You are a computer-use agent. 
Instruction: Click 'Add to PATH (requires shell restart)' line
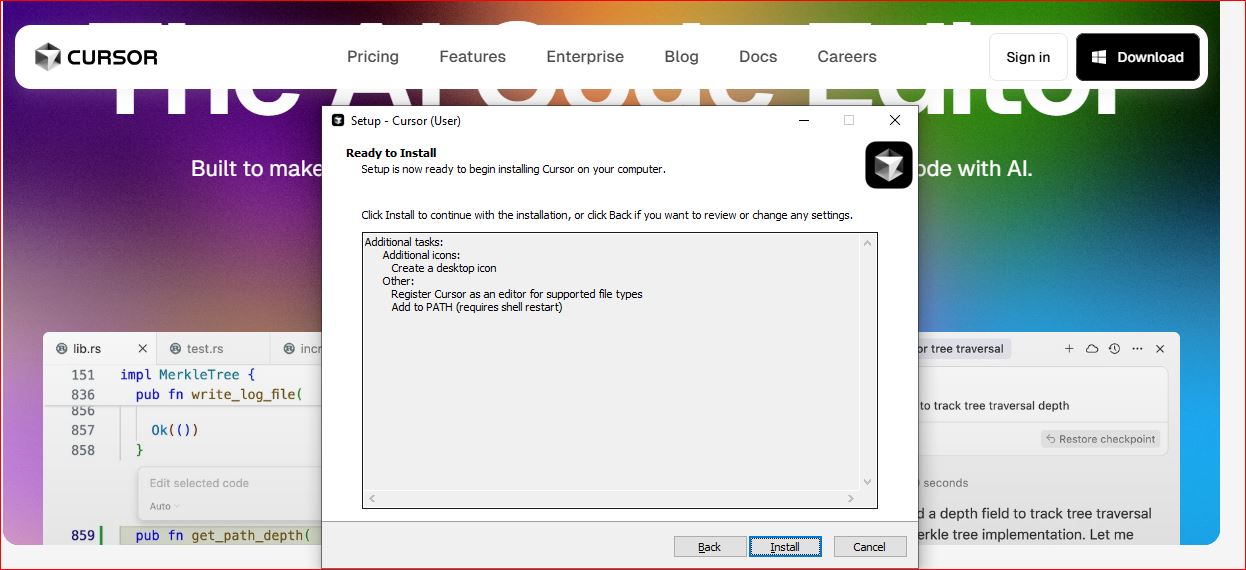[x=477, y=307]
